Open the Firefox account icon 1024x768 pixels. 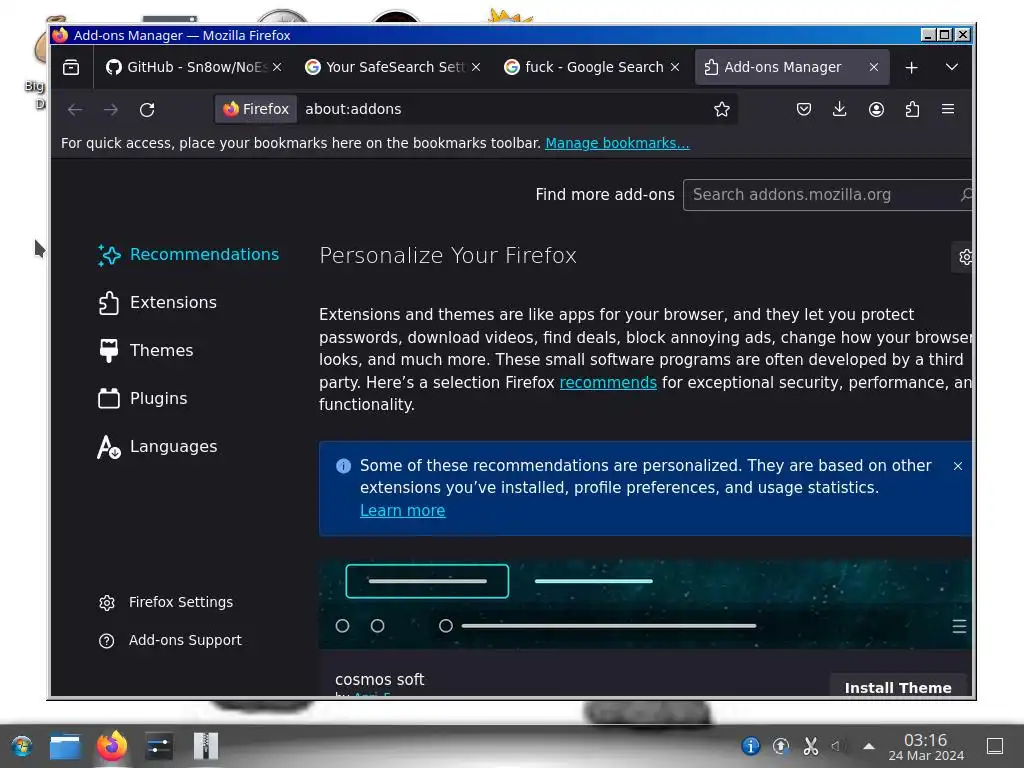[876, 109]
